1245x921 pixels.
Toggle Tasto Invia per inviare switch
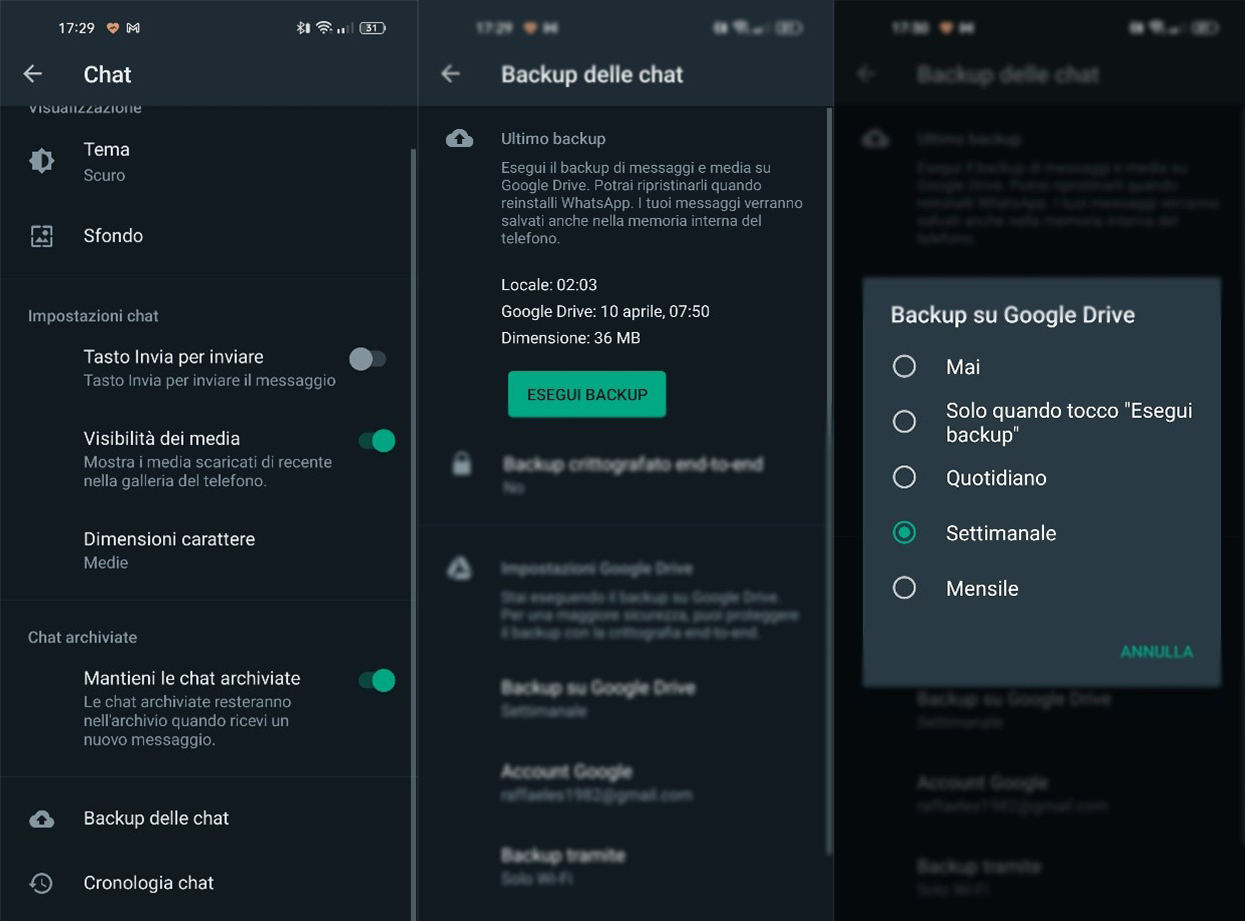pos(368,358)
